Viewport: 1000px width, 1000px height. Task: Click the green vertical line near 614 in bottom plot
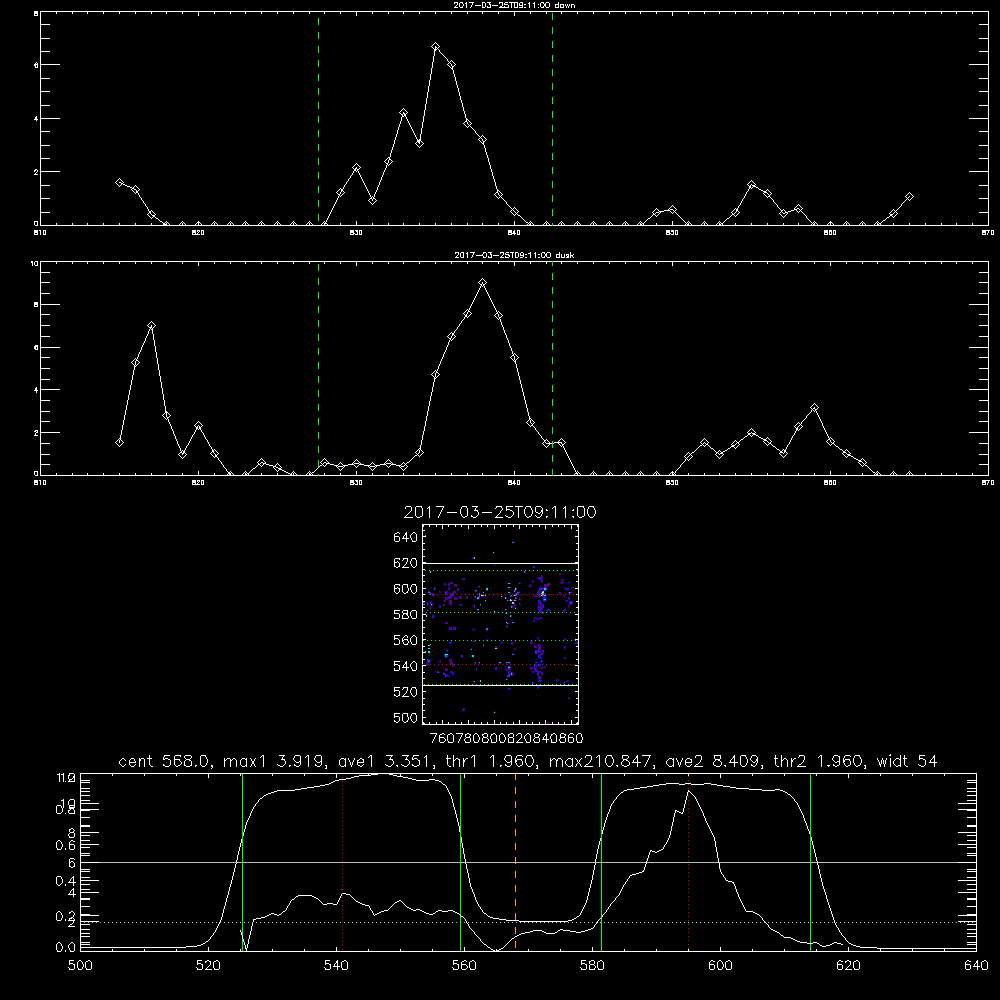tap(811, 862)
